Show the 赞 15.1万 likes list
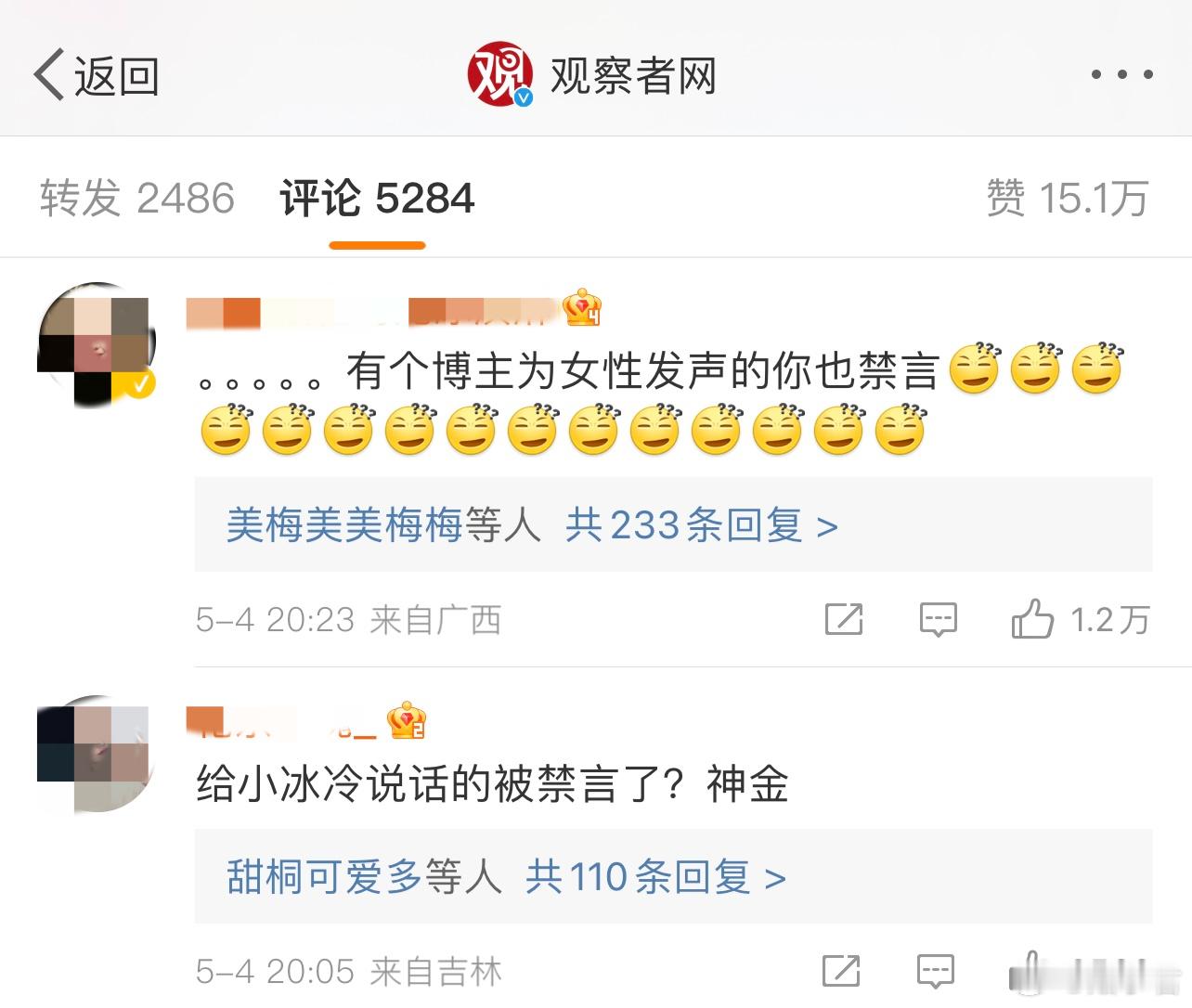Screen dimensions: 1192x1008 1068,199
